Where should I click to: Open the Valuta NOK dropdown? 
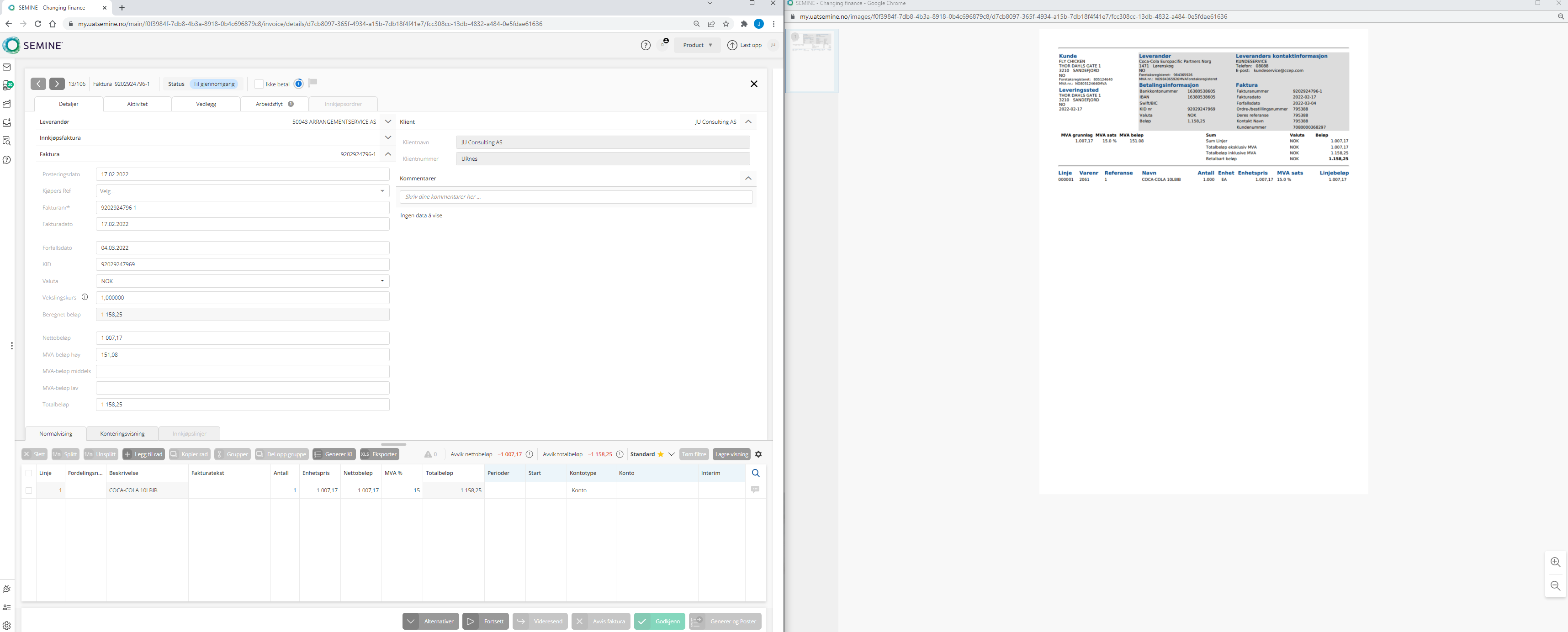pos(242,281)
